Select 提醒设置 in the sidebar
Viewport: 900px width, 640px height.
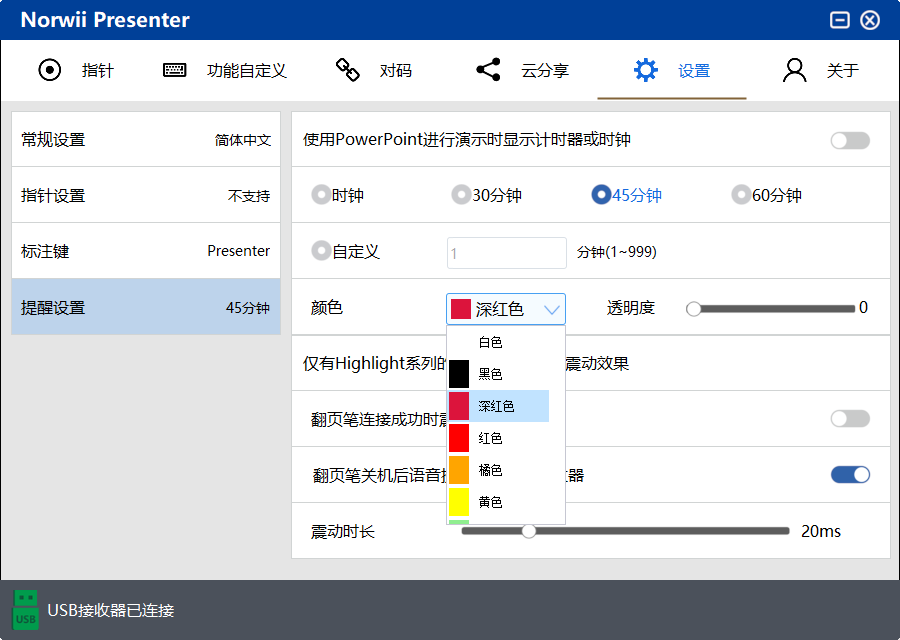pos(146,307)
